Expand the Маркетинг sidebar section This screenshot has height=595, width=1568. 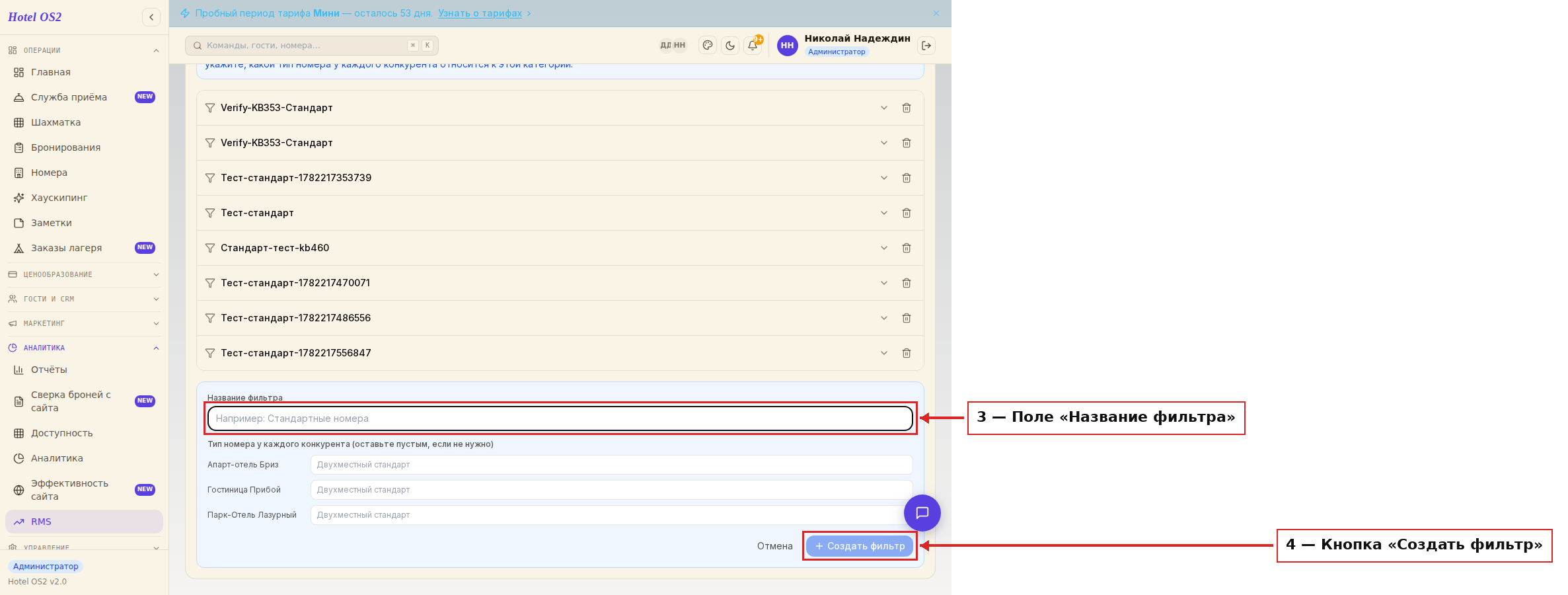click(84, 323)
